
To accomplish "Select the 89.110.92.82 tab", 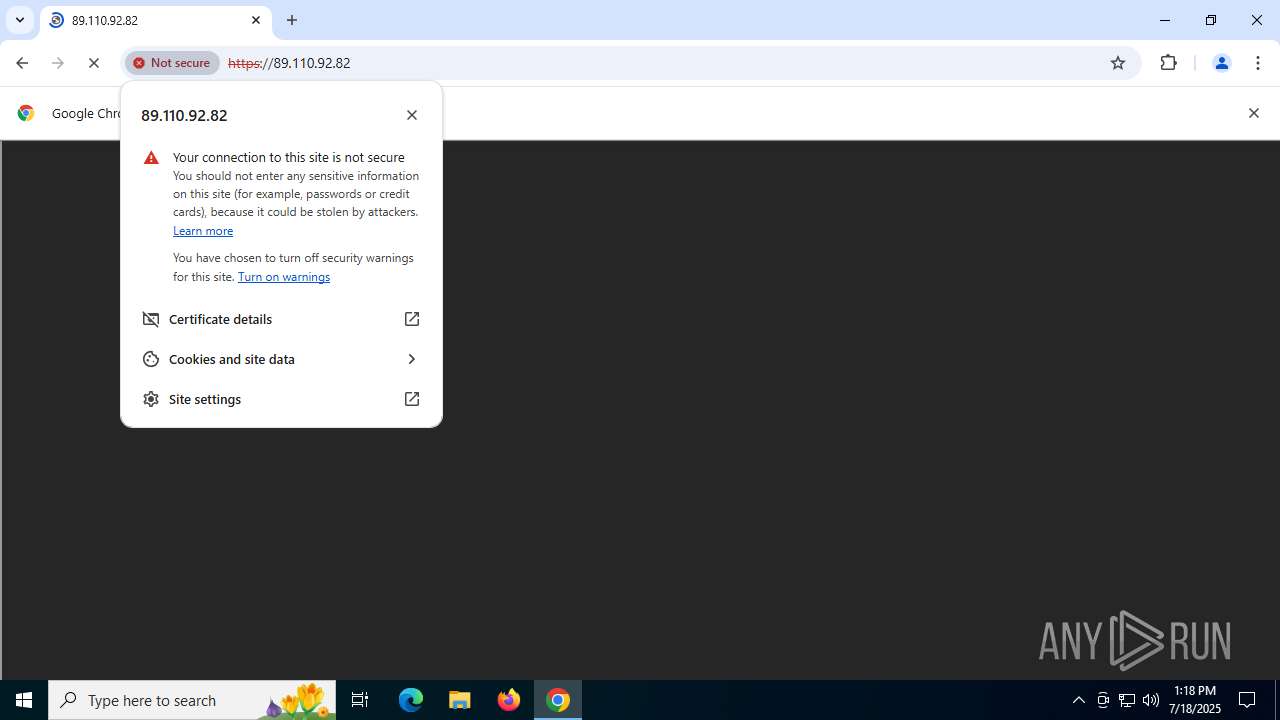I will pos(155,20).
